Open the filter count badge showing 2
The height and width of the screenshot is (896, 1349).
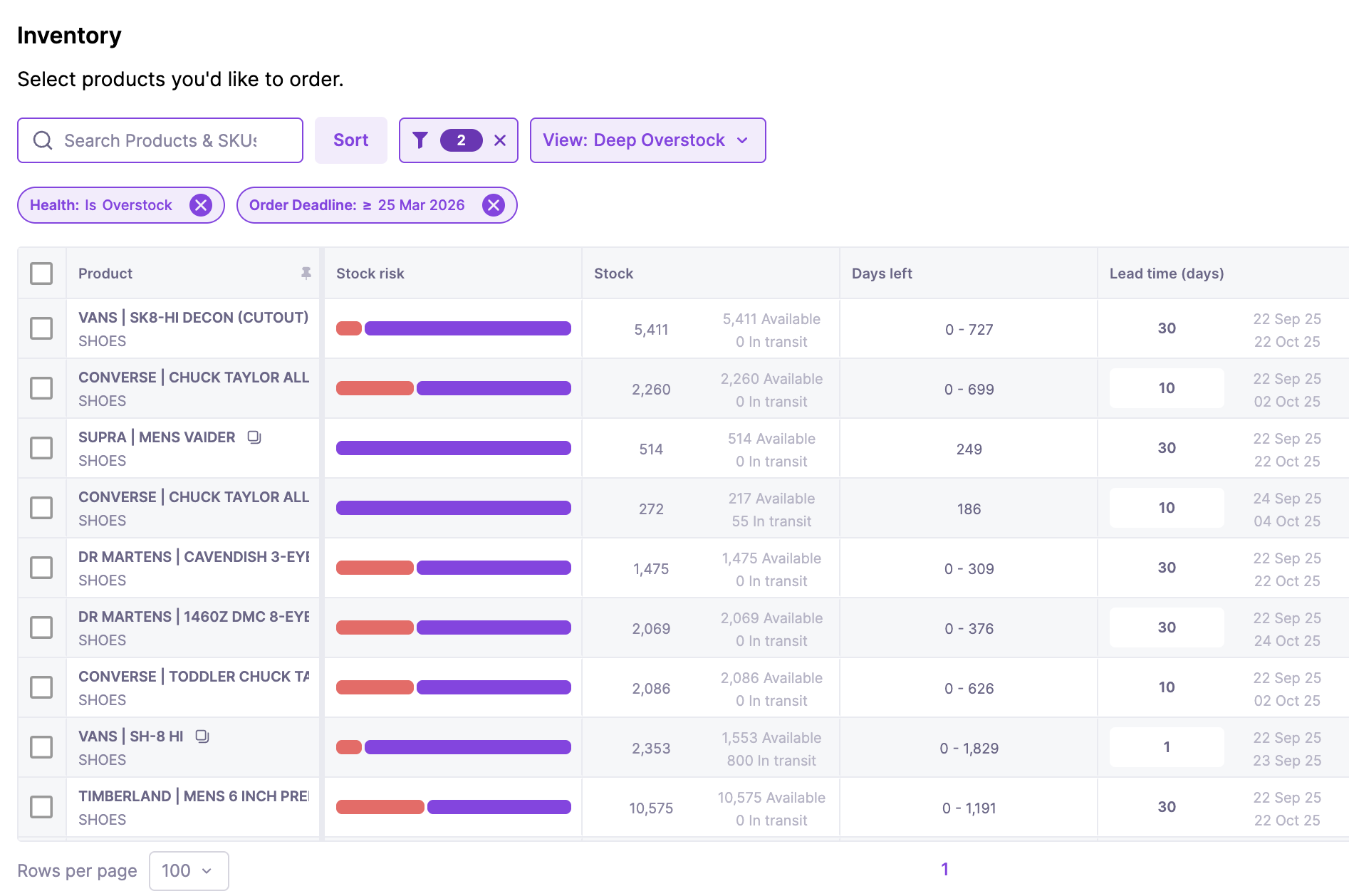click(x=461, y=140)
